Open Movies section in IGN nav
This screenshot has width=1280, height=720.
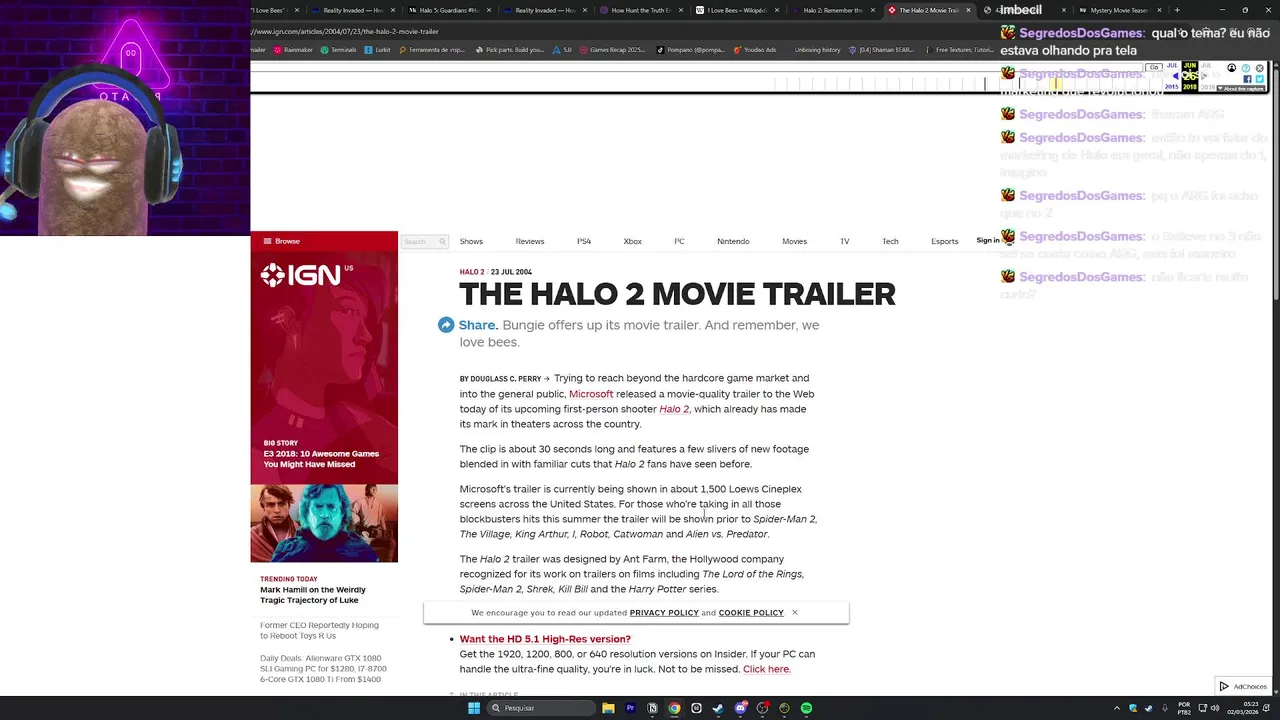click(795, 241)
